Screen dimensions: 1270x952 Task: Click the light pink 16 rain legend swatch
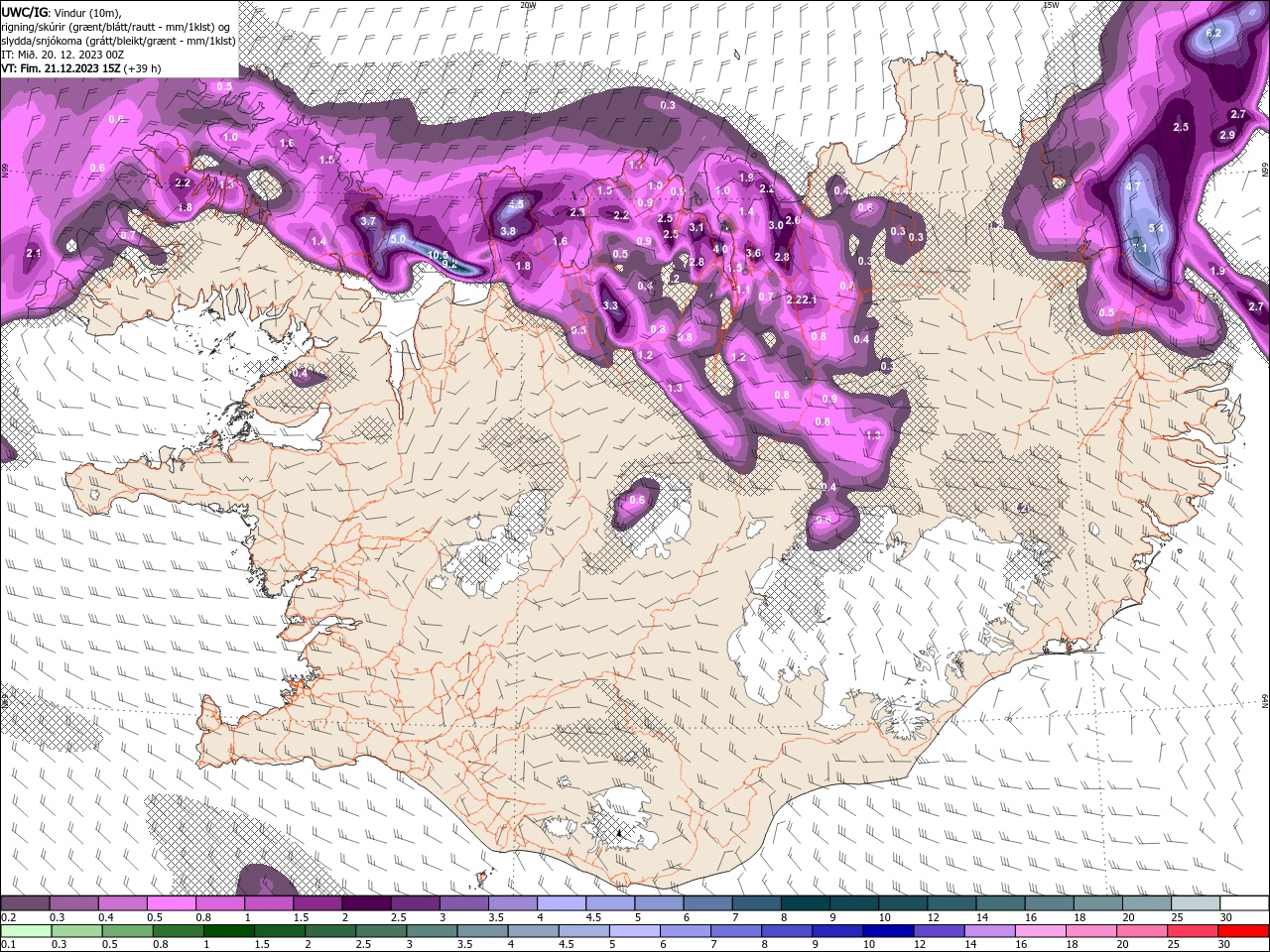(1041, 931)
